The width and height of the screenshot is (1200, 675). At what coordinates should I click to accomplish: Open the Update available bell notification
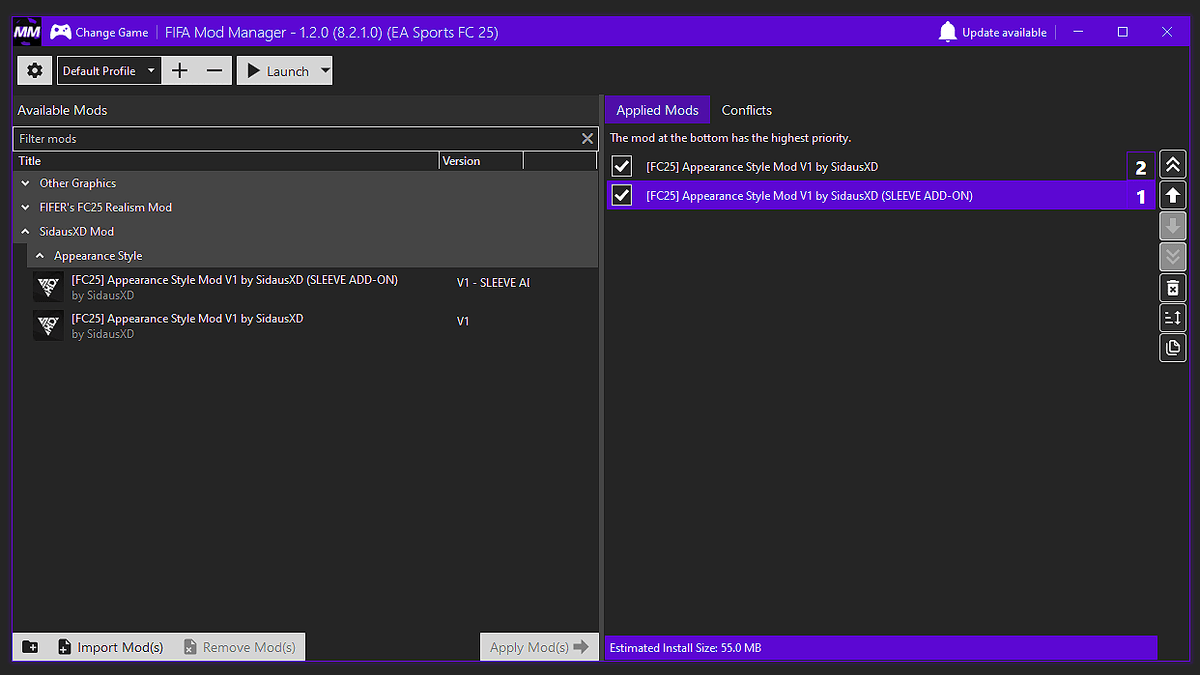click(992, 32)
